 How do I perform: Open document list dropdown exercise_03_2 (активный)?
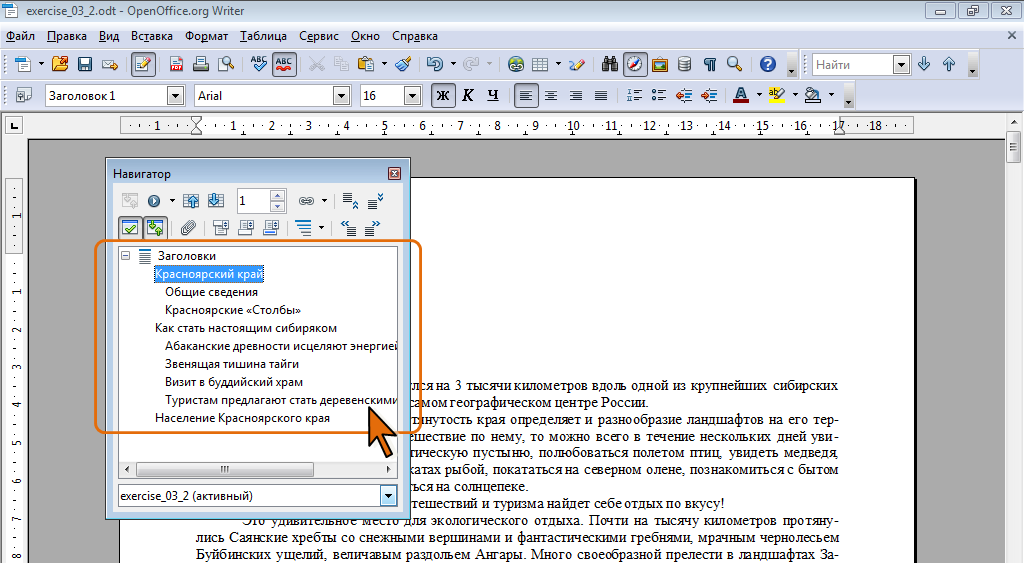tap(388, 496)
